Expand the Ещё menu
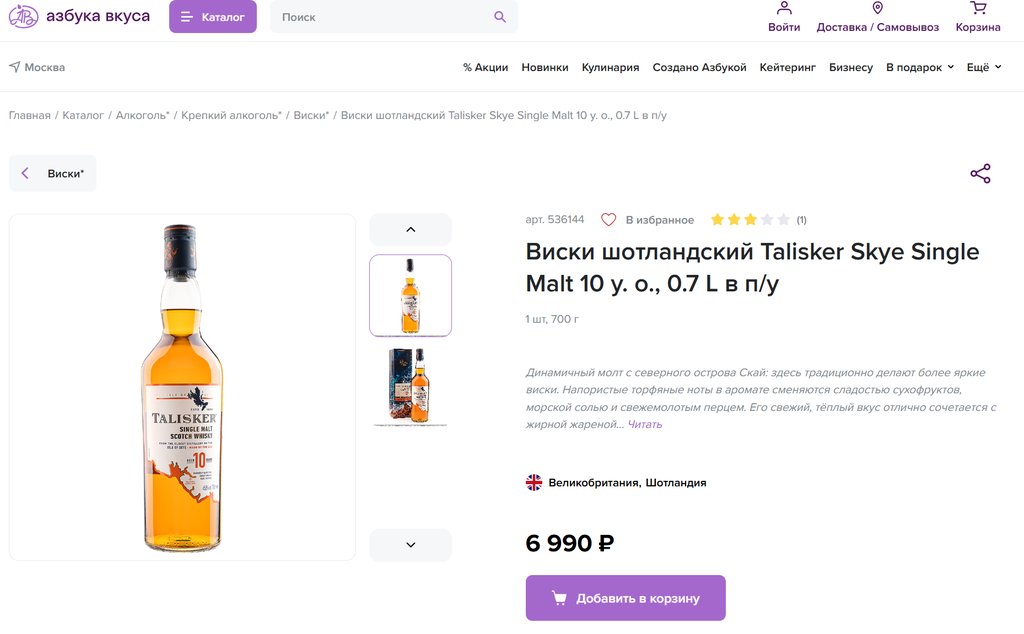The width and height of the screenshot is (1024, 634). point(983,67)
